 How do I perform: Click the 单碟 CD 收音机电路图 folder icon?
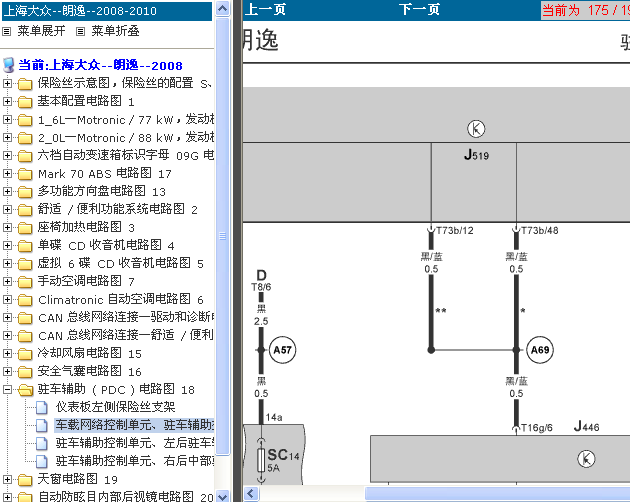25,246
